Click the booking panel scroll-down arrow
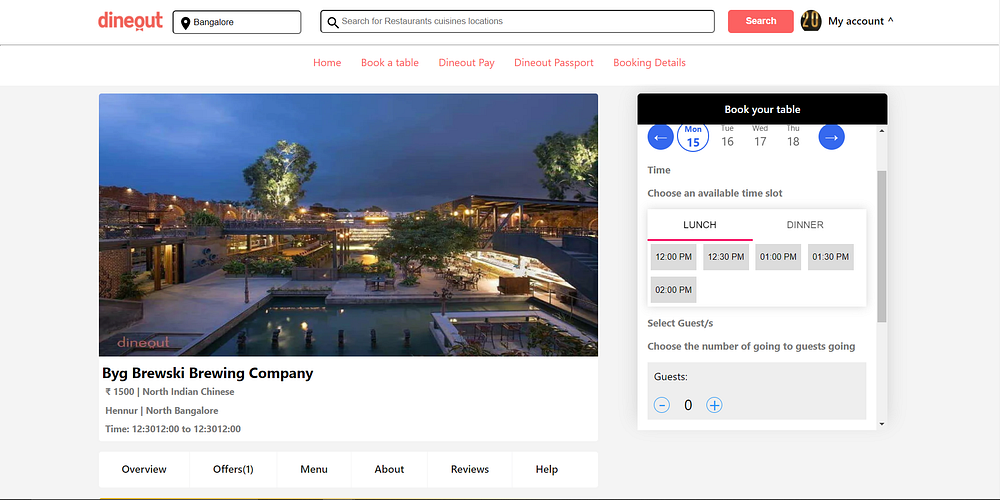1000x500 pixels. click(x=881, y=423)
